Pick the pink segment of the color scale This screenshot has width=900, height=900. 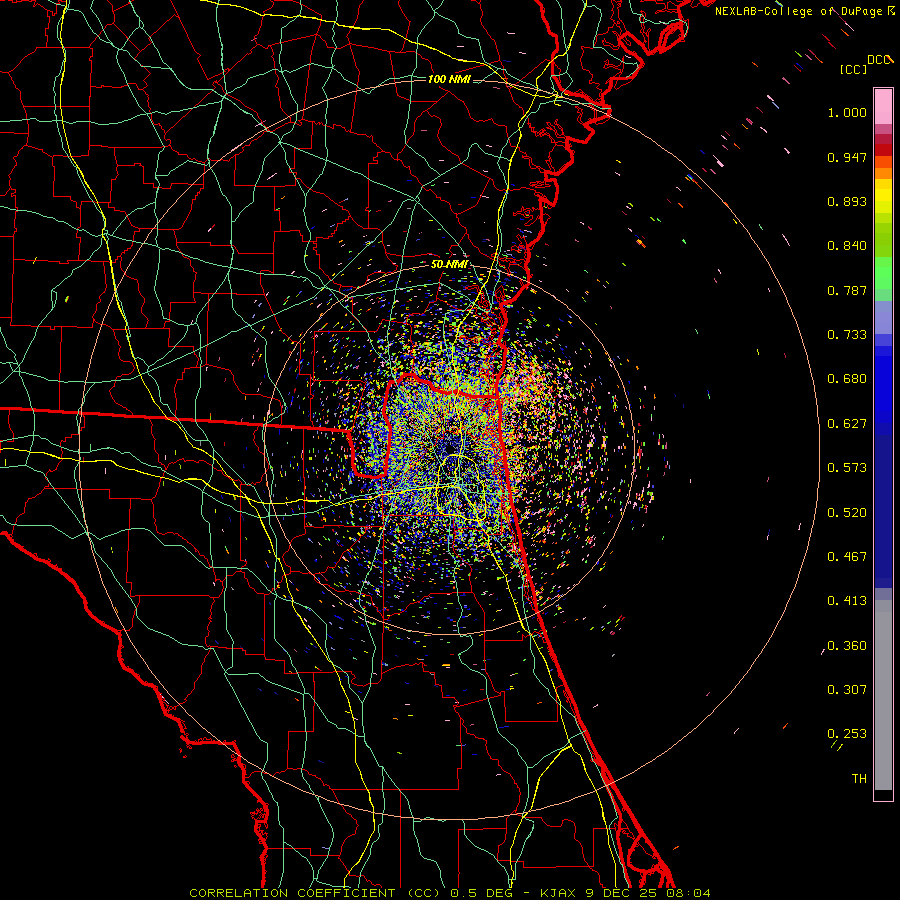pyautogui.click(x=883, y=107)
